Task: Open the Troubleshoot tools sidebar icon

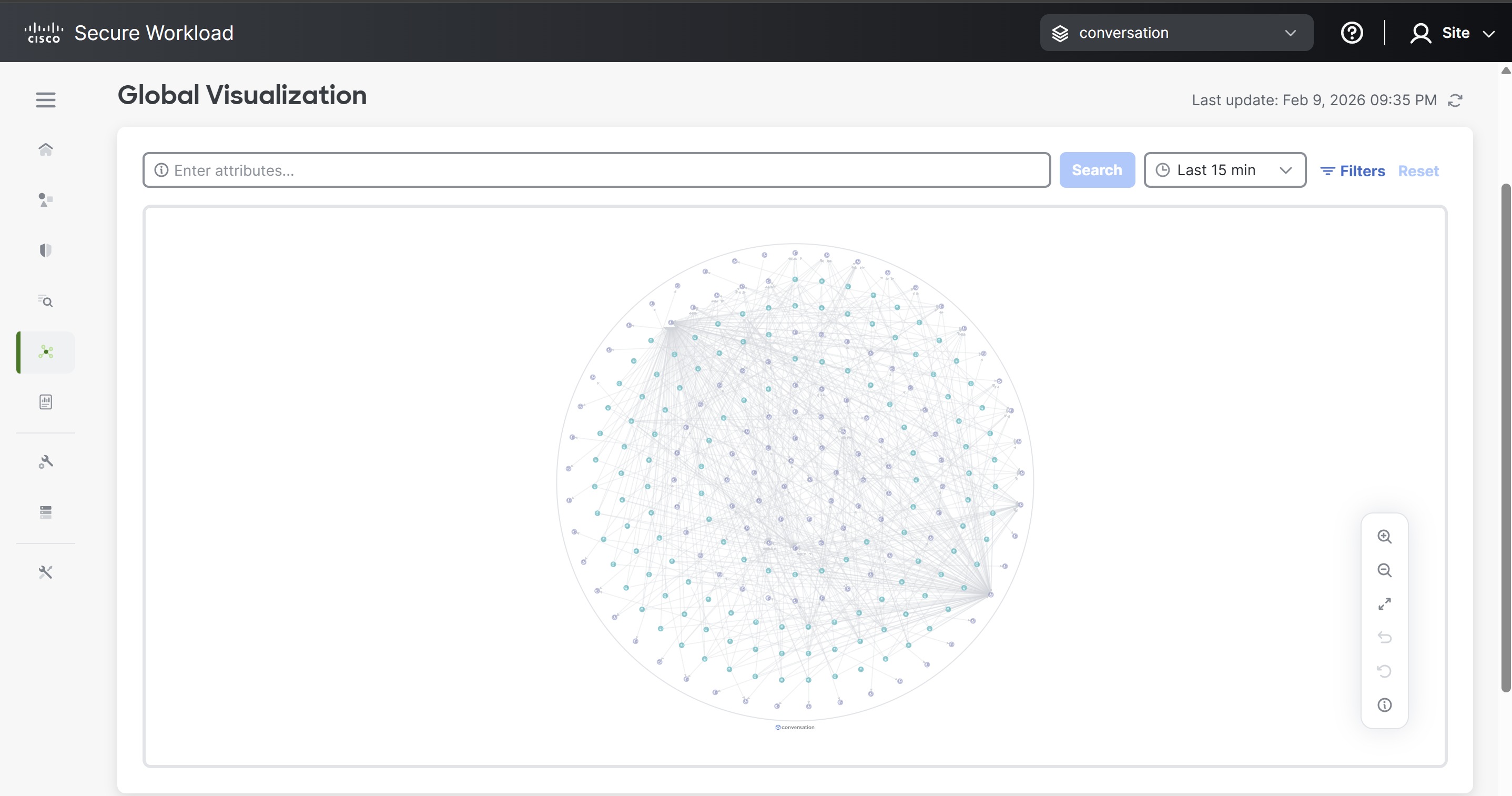Action: pyautogui.click(x=45, y=572)
